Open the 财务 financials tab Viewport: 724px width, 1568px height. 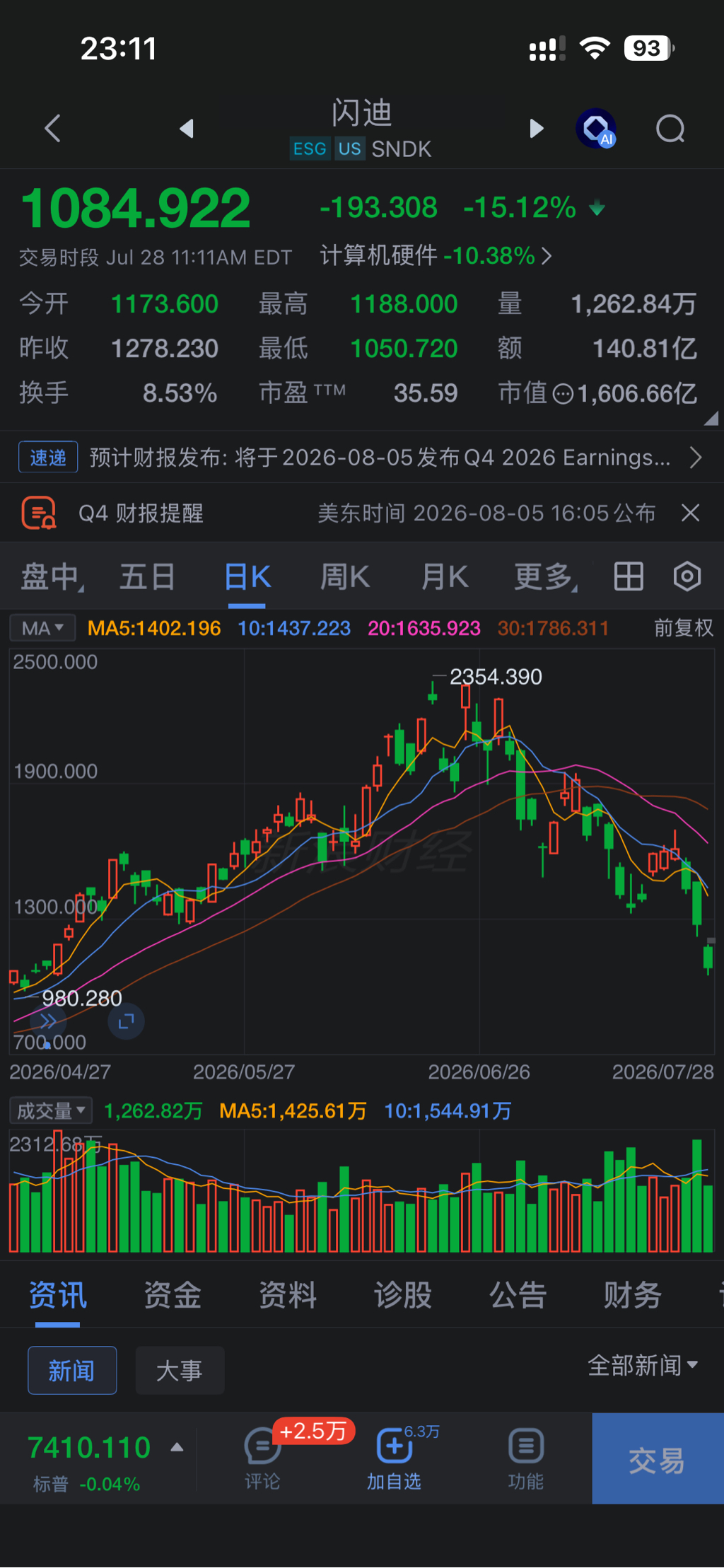(633, 1296)
